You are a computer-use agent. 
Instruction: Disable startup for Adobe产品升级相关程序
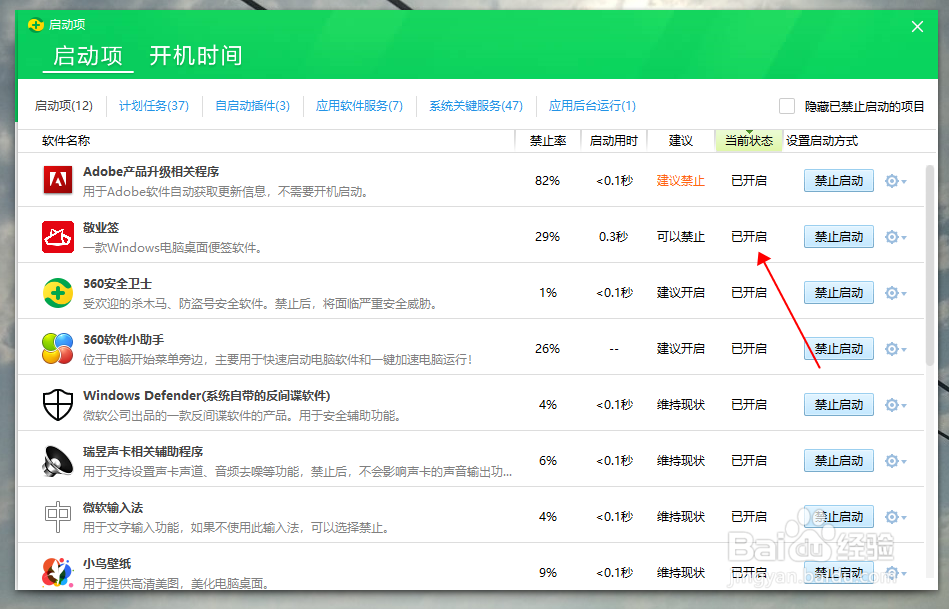(838, 180)
